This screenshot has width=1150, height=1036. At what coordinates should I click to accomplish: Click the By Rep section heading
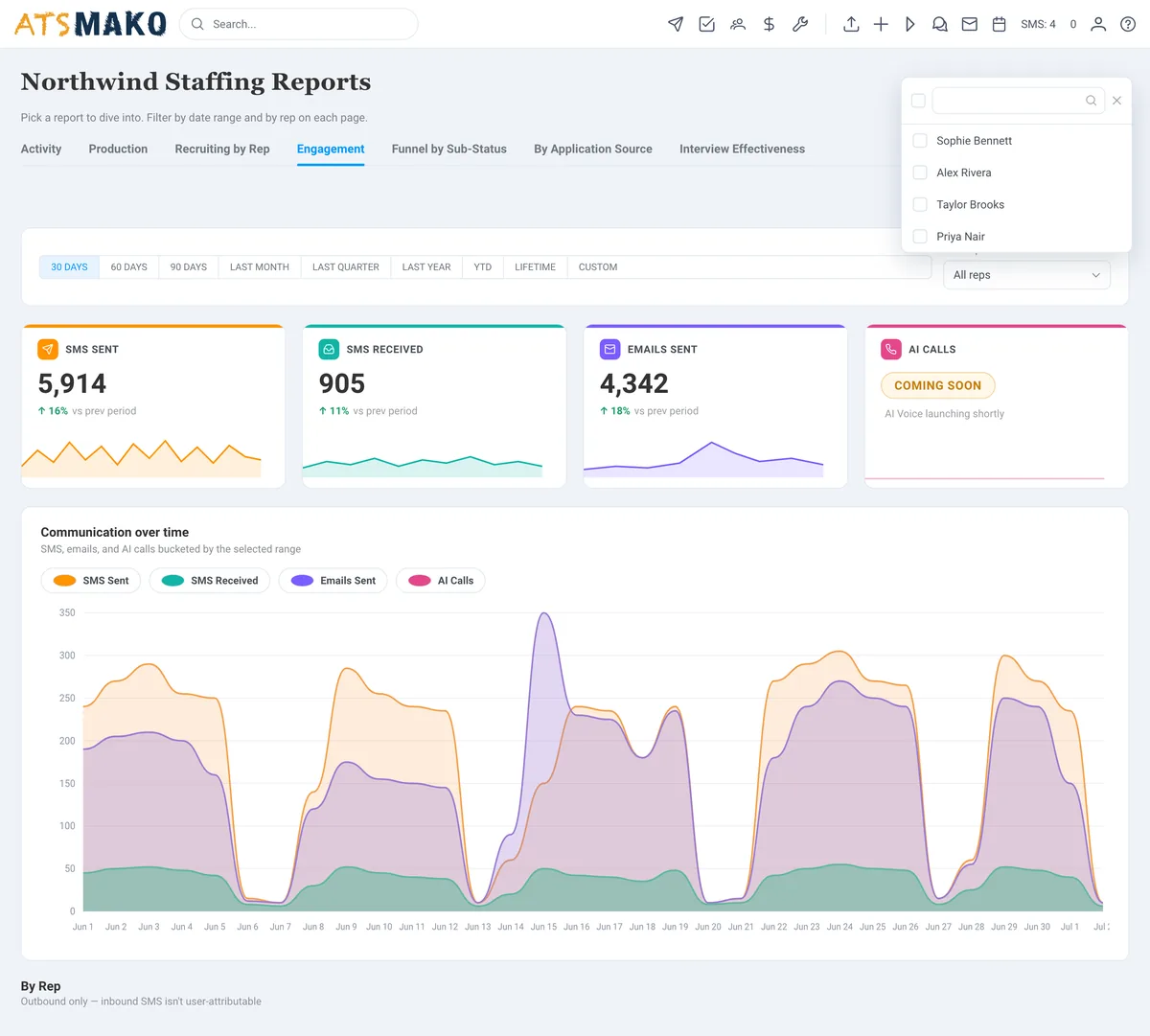click(x=41, y=986)
